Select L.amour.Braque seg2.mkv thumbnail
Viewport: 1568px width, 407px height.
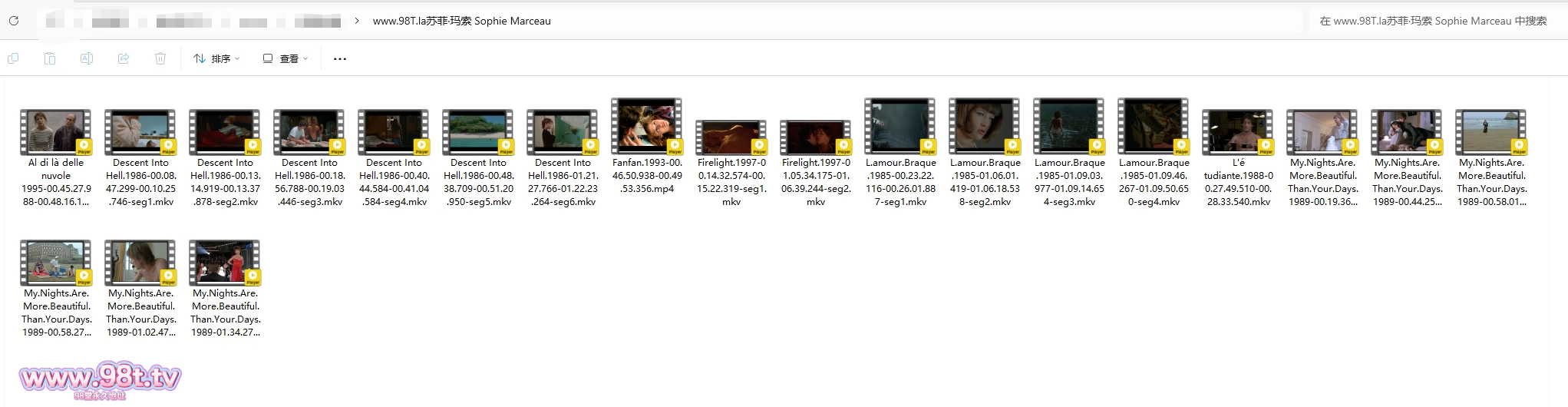985,127
